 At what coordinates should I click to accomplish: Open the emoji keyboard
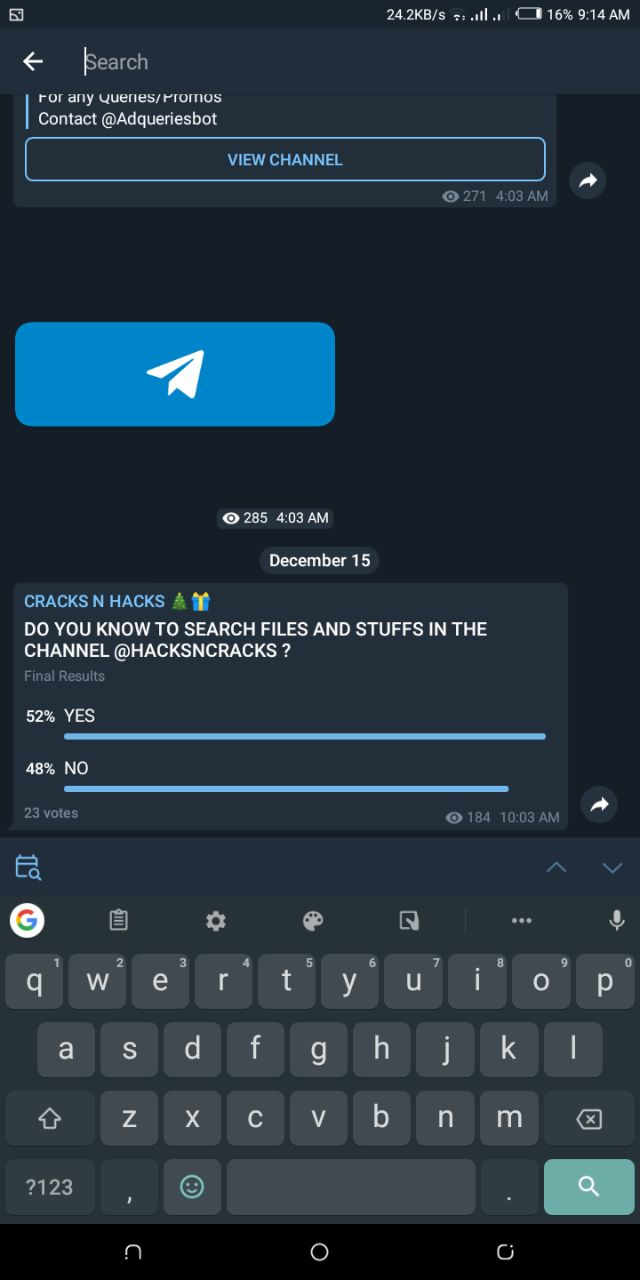(x=192, y=1187)
